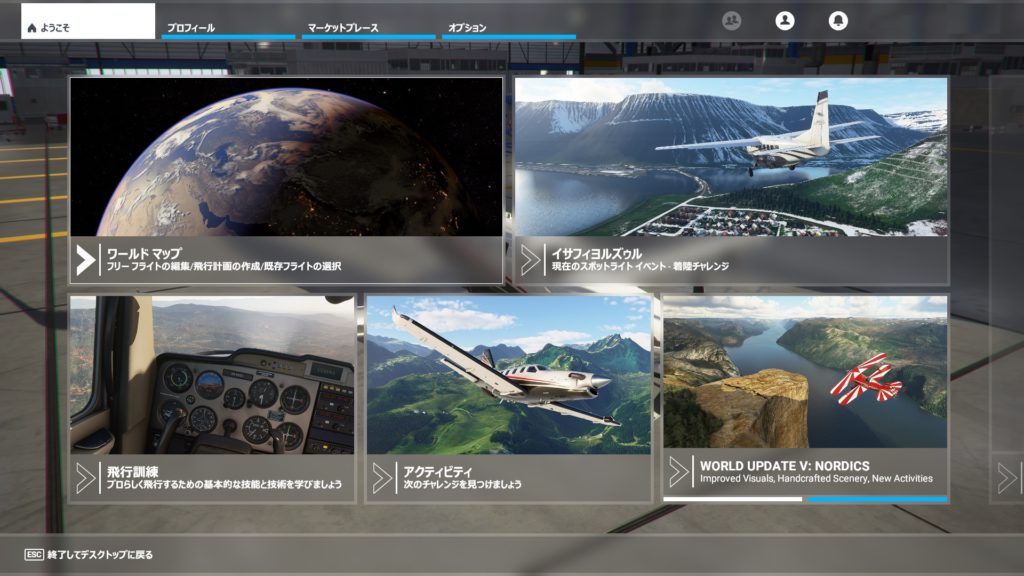The height and width of the screenshot is (576, 1024).
Task: Open the multiplayer friends group icon
Action: tap(731, 21)
